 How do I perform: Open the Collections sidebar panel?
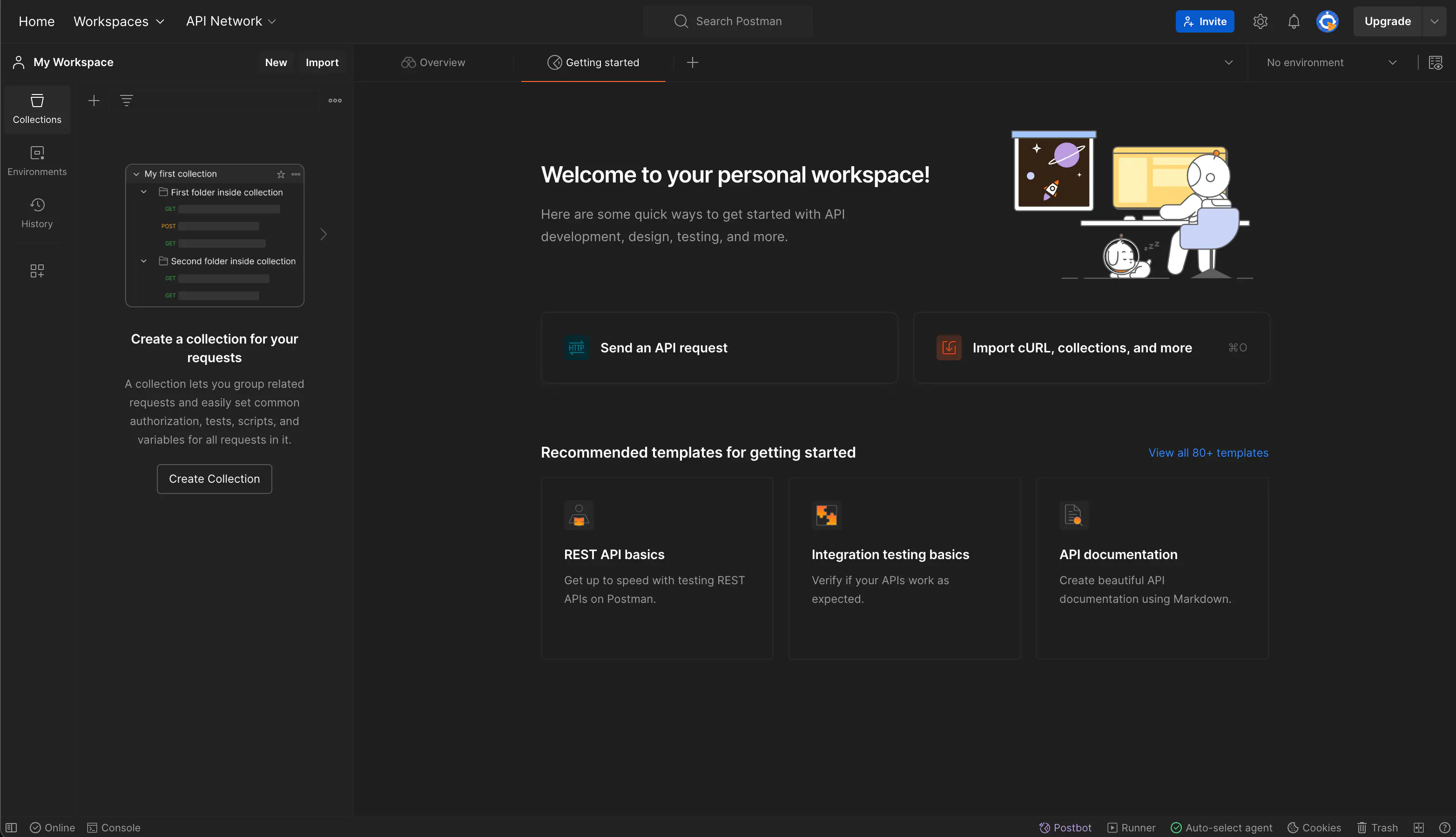click(x=37, y=109)
